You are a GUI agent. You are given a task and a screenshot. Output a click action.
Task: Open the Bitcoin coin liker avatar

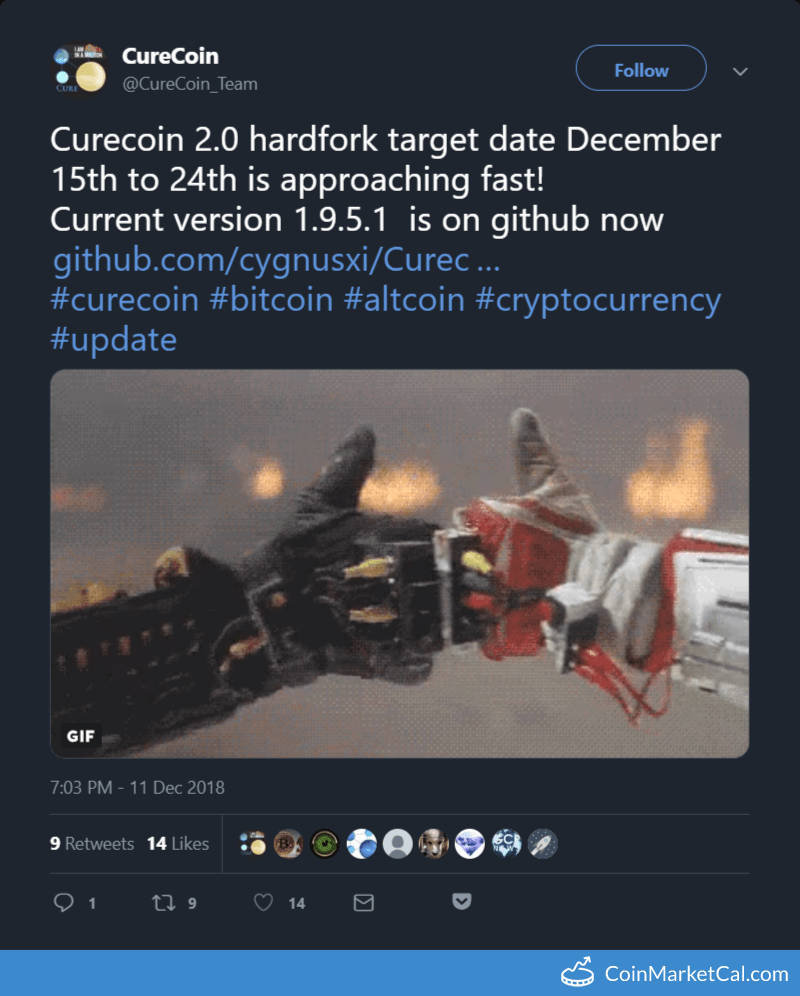click(288, 844)
